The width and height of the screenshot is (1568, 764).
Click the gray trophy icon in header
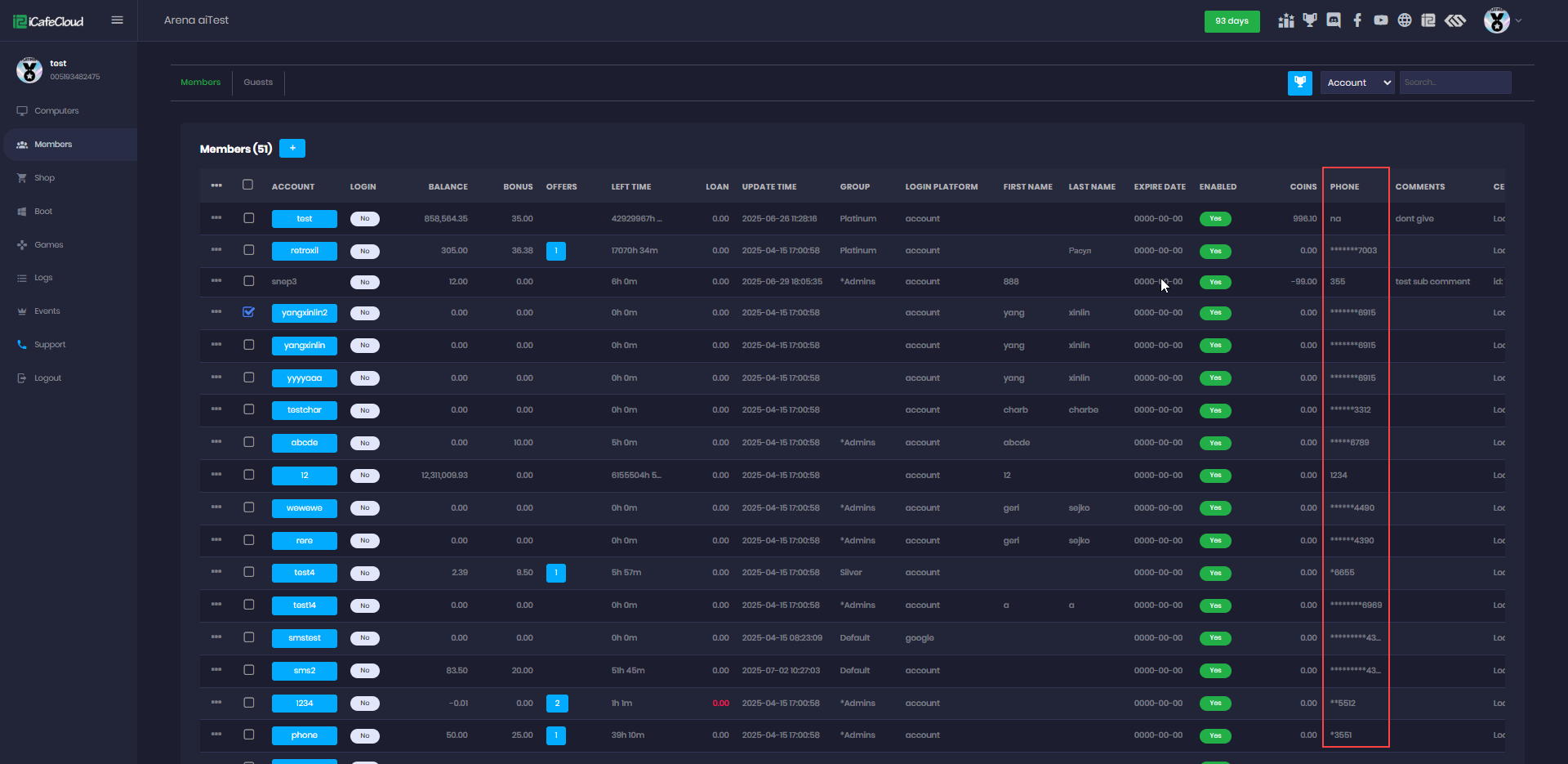(x=1310, y=20)
